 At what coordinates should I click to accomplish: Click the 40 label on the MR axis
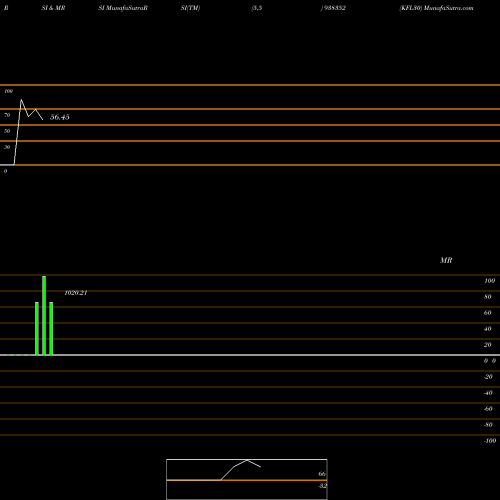(488, 329)
